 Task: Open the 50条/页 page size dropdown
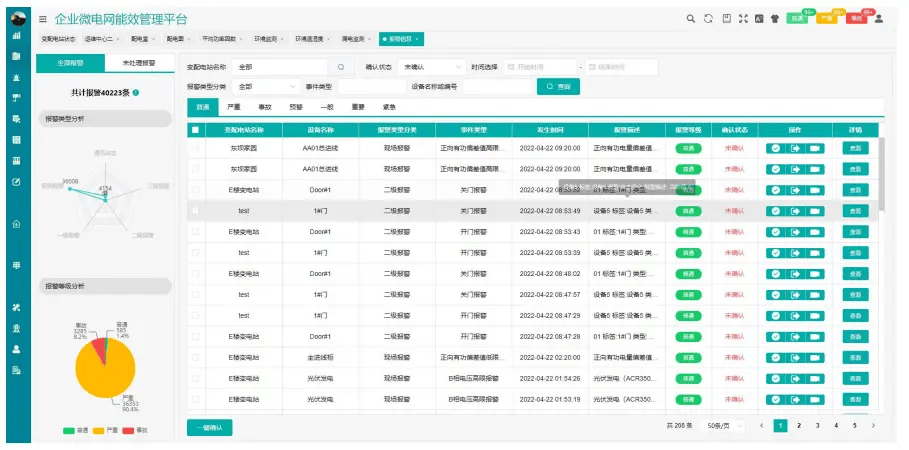pos(719,426)
